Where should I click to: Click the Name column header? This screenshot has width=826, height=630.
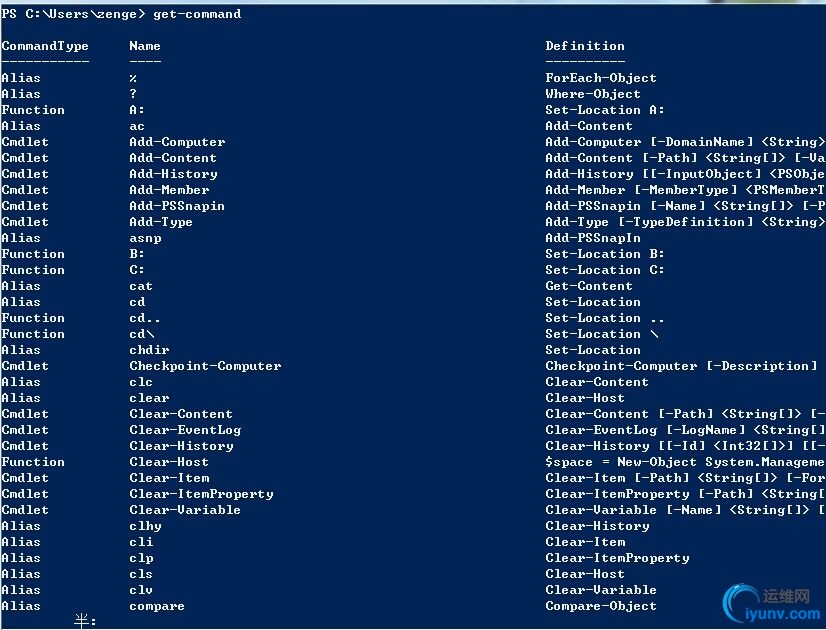click(145, 46)
